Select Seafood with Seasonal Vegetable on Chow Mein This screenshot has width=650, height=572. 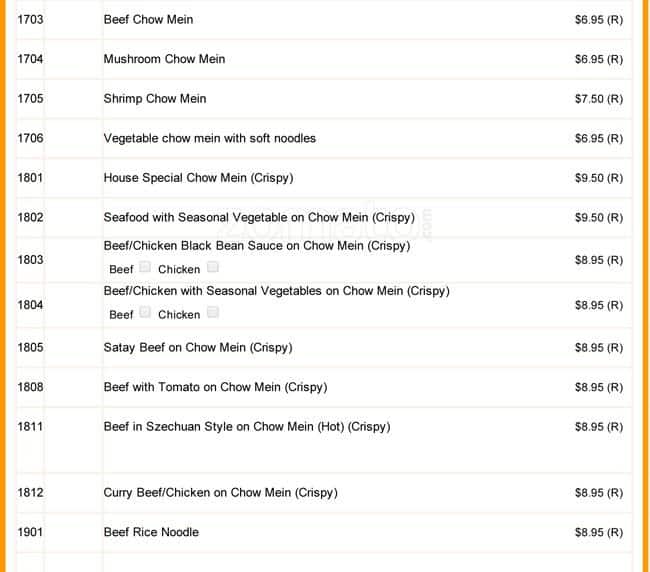(258, 217)
